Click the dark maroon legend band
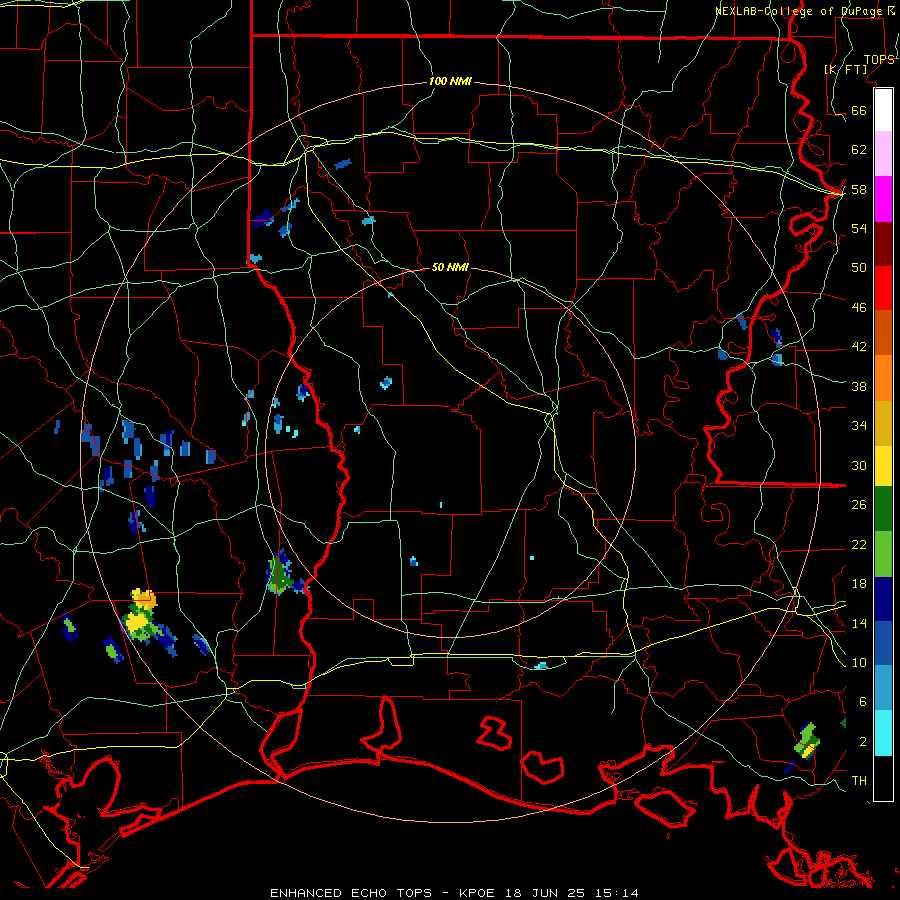 point(883,244)
